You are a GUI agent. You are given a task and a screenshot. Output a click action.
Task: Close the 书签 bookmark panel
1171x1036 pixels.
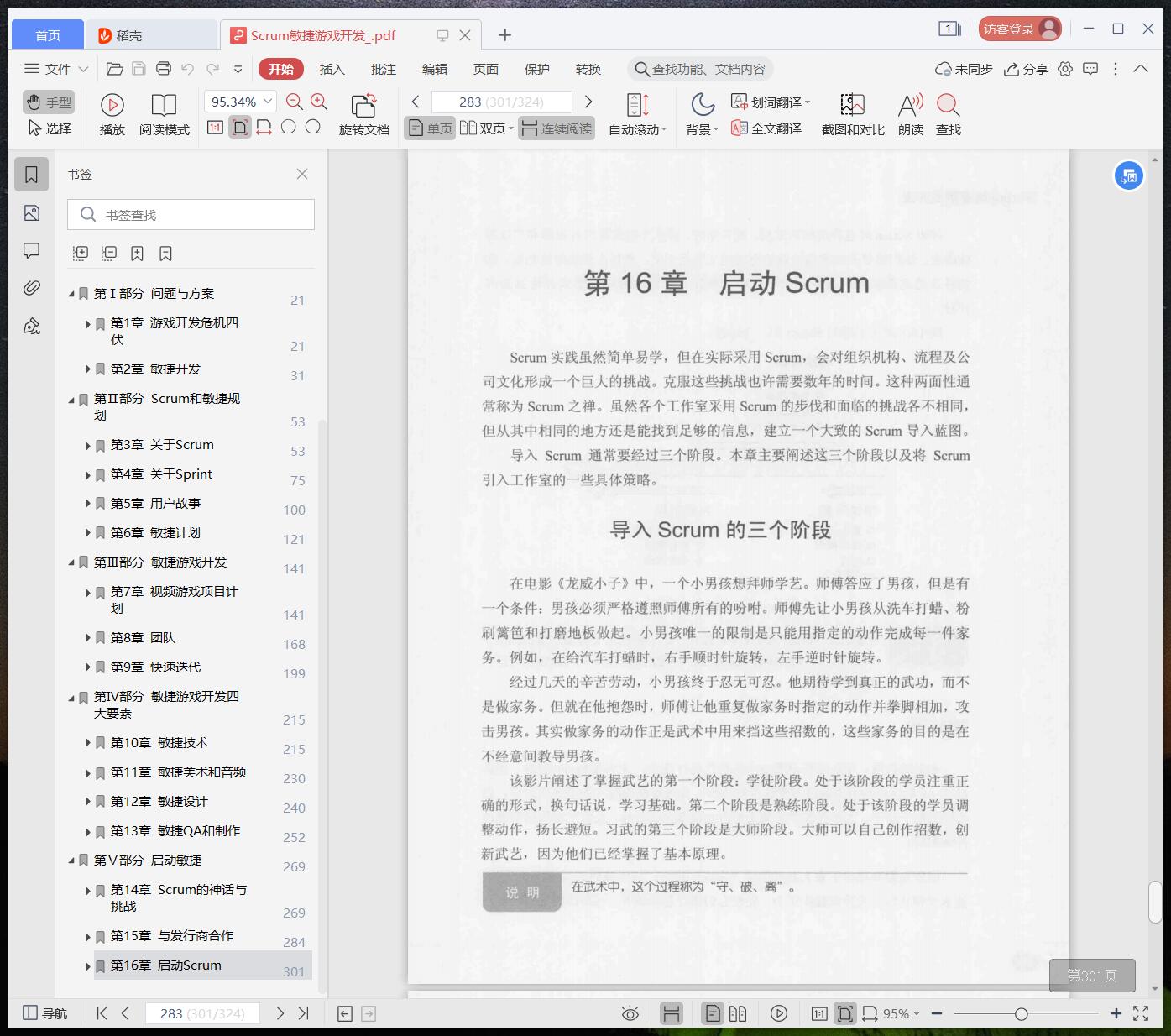302,174
